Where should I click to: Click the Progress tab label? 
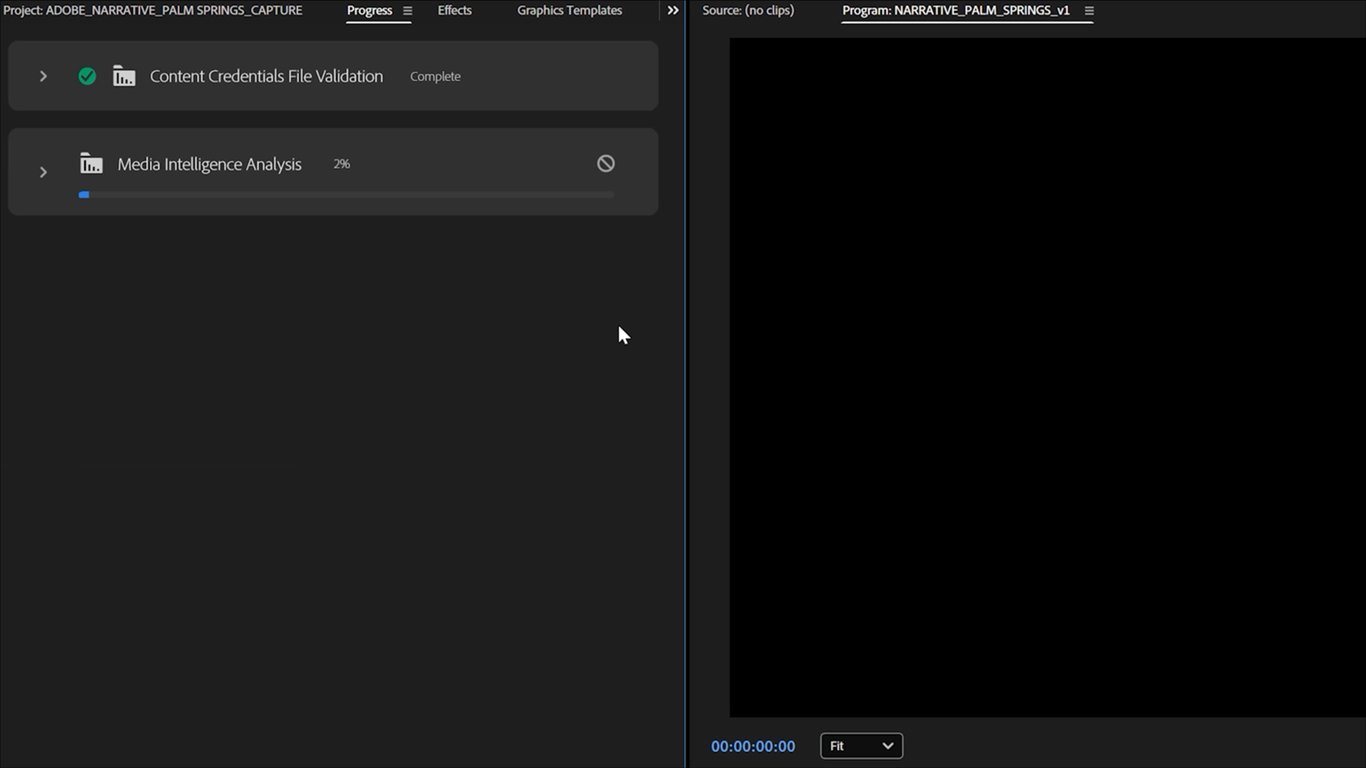[x=369, y=11]
